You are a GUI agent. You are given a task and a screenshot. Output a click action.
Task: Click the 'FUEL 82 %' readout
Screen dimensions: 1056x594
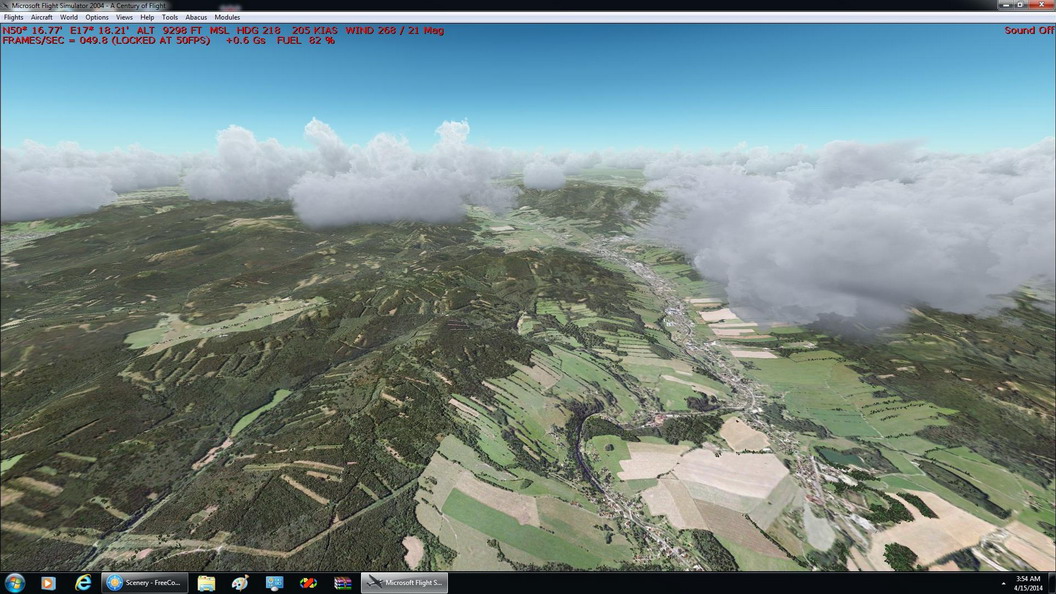(x=306, y=40)
